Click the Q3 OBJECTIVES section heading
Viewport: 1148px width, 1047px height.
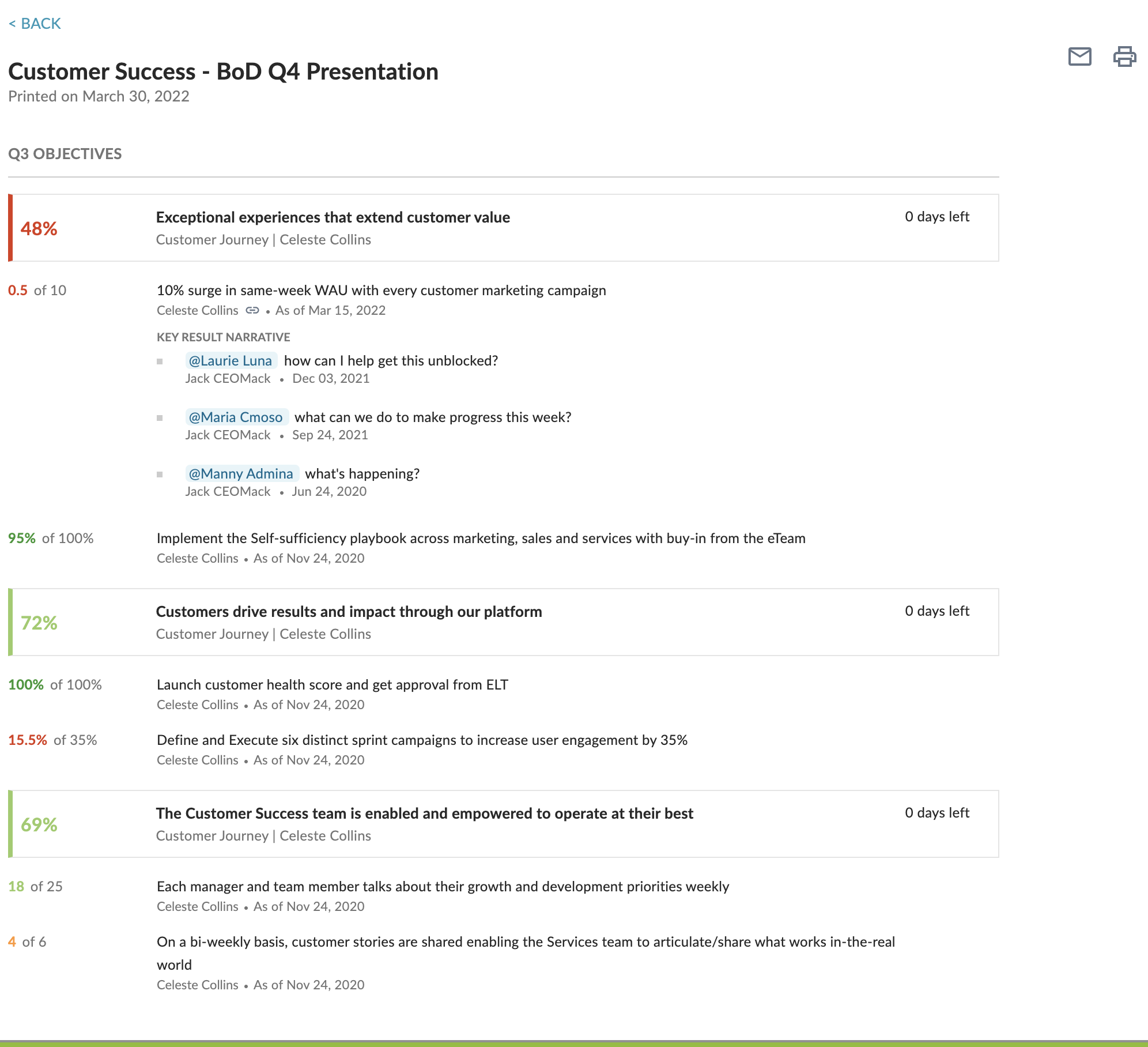pyautogui.click(x=65, y=154)
